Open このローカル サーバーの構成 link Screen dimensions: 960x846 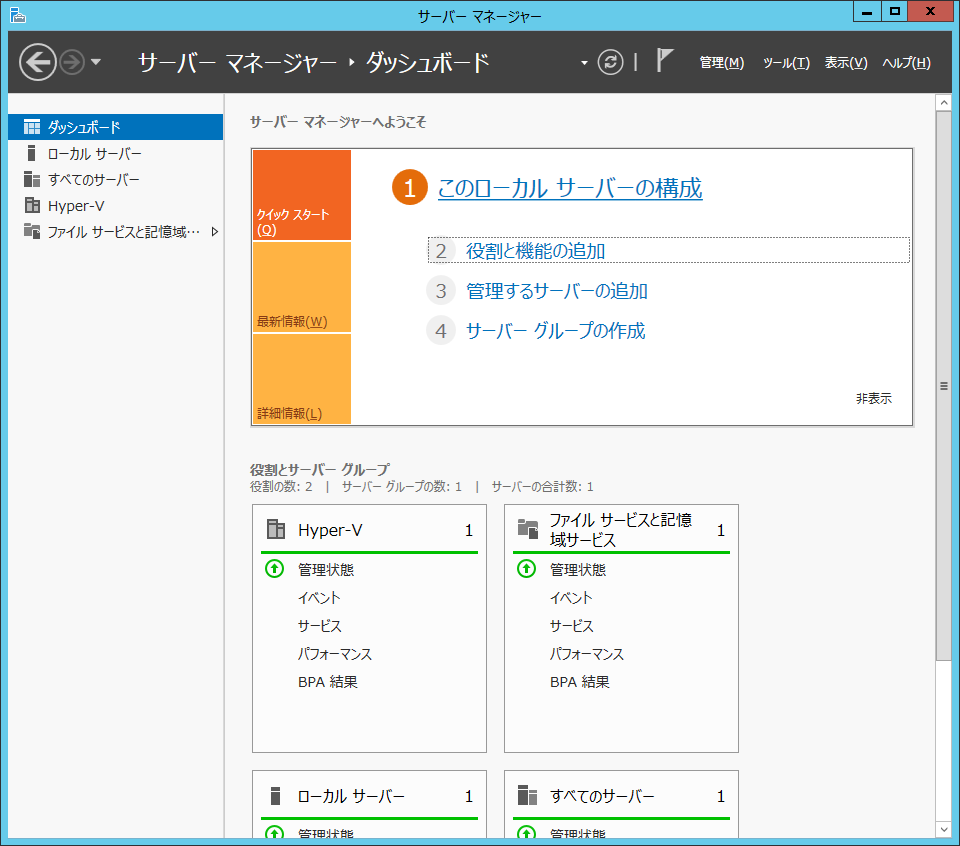point(570,188)
